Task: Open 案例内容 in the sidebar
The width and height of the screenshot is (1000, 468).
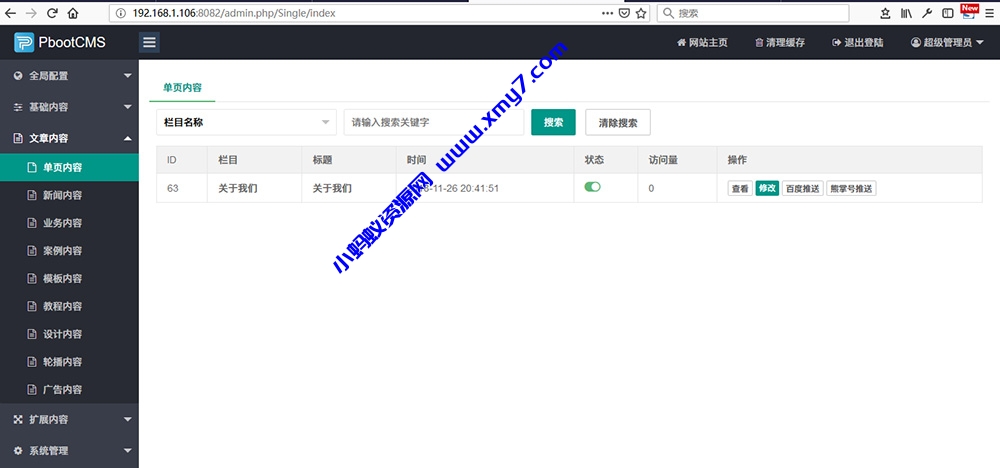Action: [69, 251]
